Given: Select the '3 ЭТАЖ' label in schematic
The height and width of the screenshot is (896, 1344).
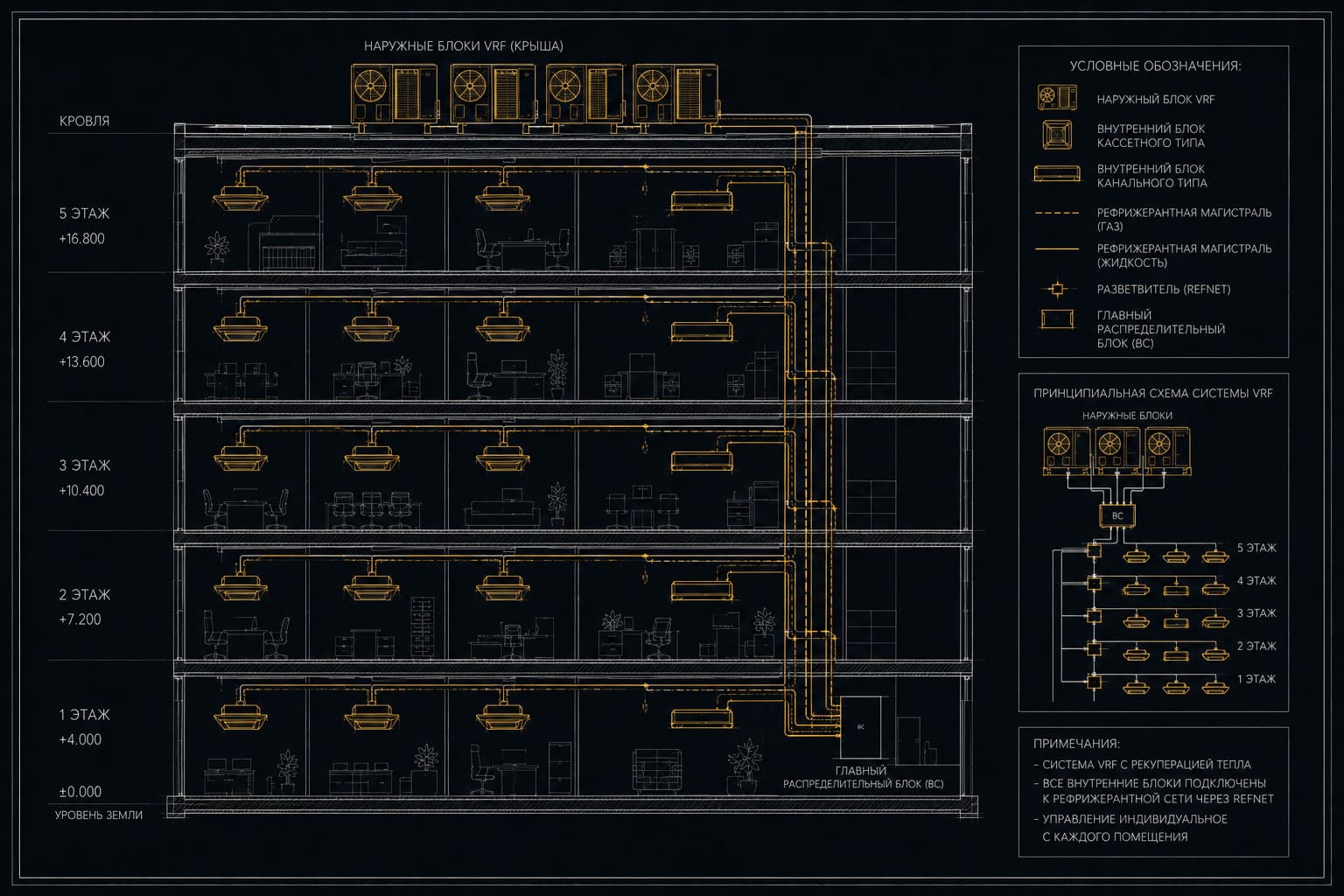Looking at the screenshot, I should coord(1256,613).
